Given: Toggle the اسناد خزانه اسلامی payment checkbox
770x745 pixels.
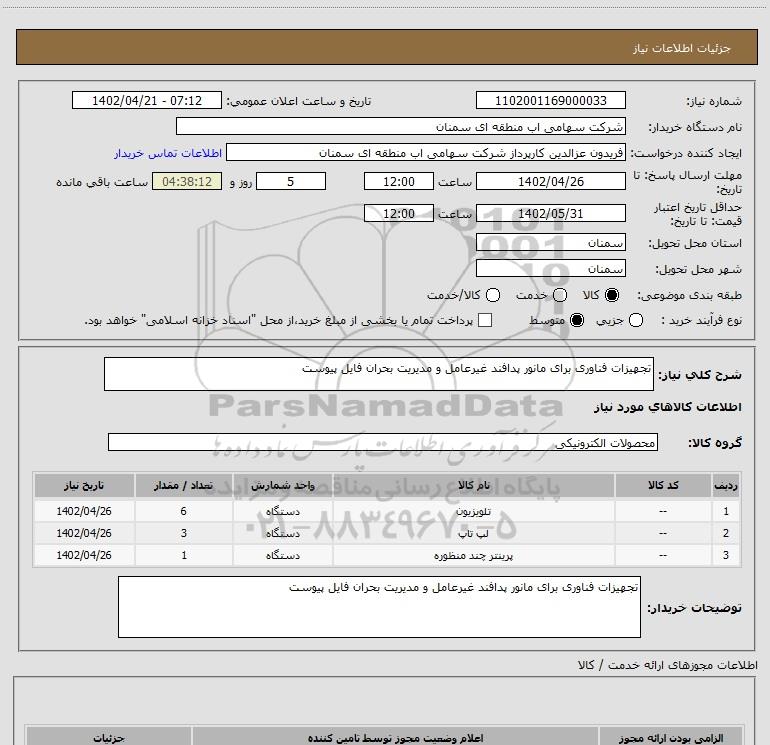Looking at the screenshot, I should coord(485,320).
